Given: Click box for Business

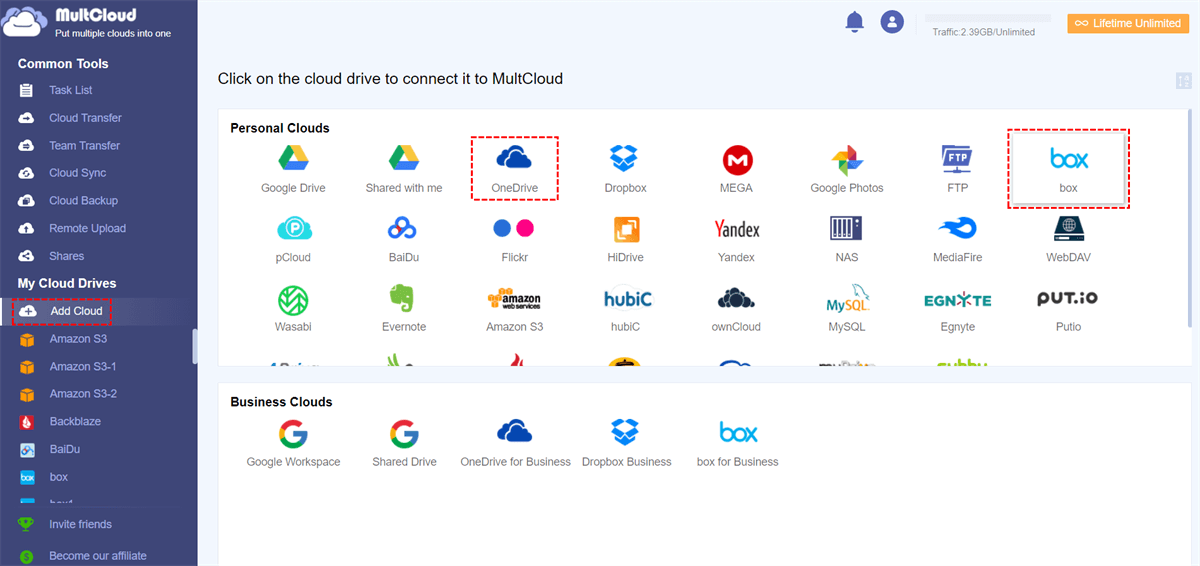Looking at the screenshot, I should (x=738, y=443).
